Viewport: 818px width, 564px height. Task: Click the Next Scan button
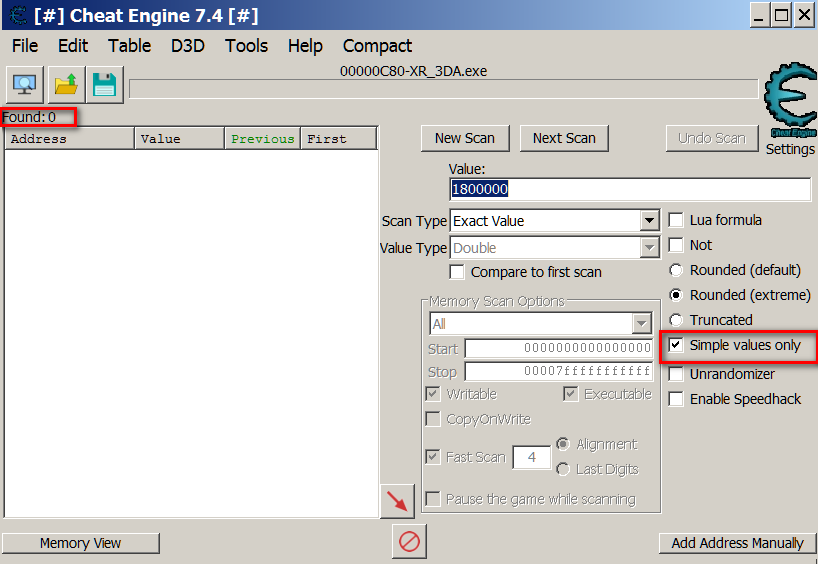(x=564, y=138)
